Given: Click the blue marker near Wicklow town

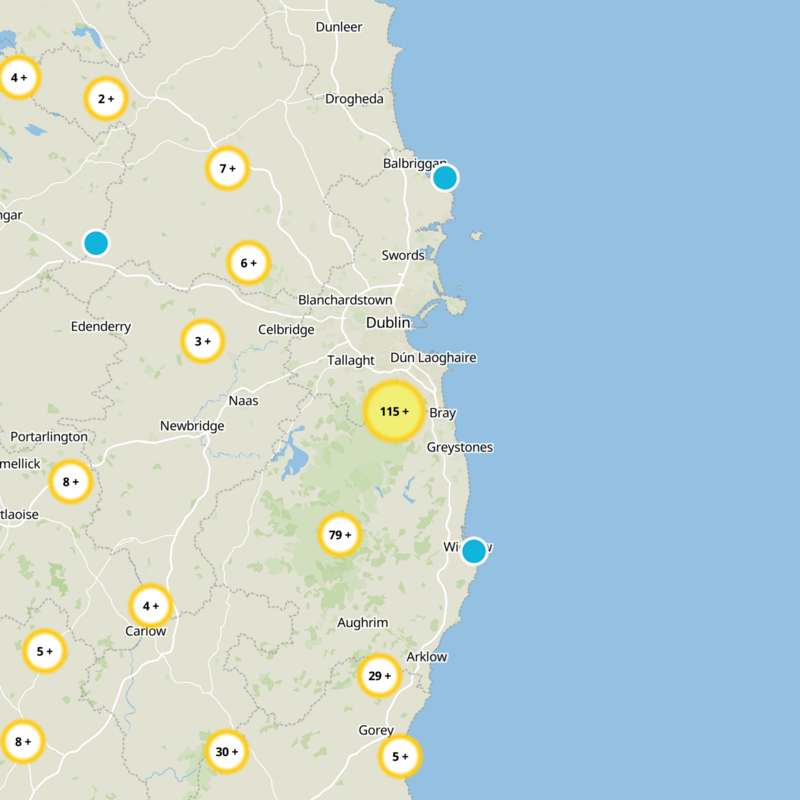Looking at the screenshot, I should pos(475,548).
